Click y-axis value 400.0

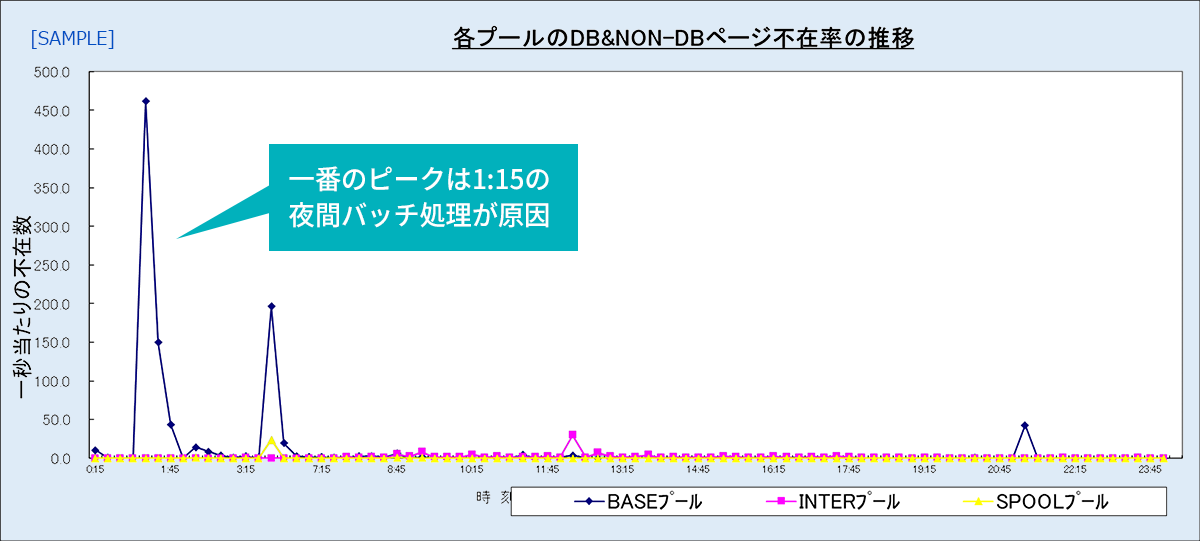click(x=52, y=149)
